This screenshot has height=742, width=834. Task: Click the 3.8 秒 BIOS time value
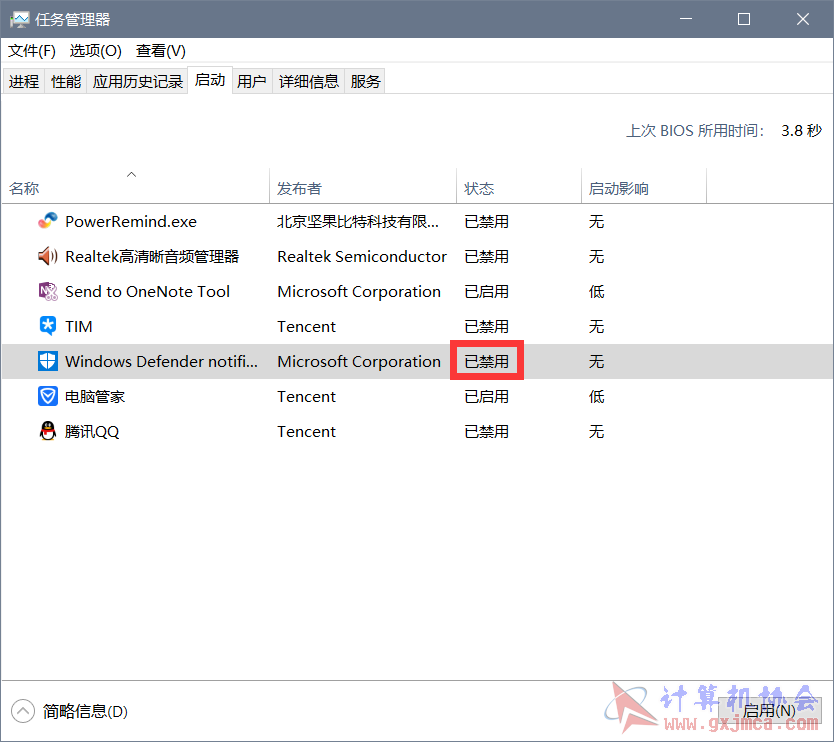(802, 130)
